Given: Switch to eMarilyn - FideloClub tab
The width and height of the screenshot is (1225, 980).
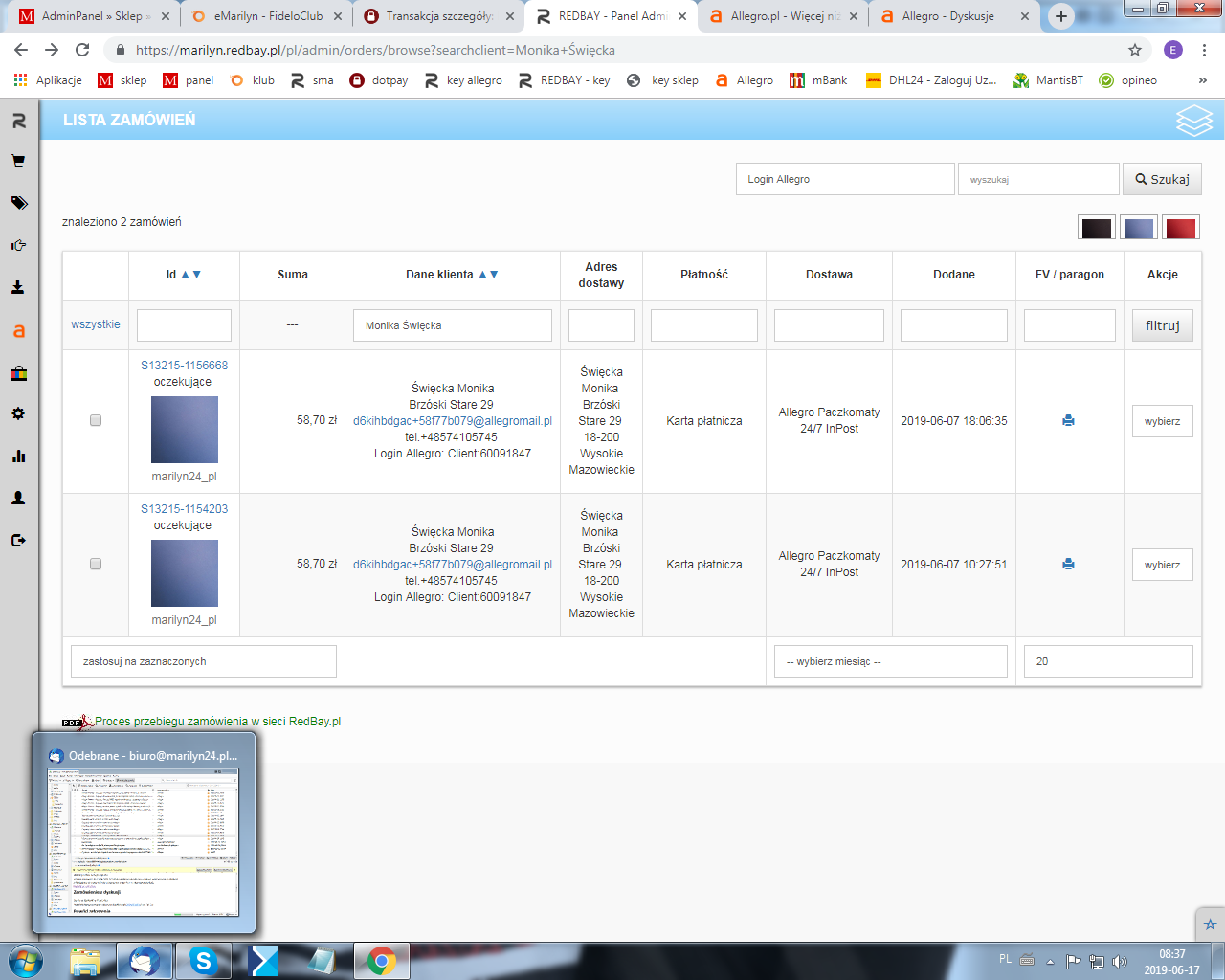Looking at the screenshot, I should tap(267, 16).
